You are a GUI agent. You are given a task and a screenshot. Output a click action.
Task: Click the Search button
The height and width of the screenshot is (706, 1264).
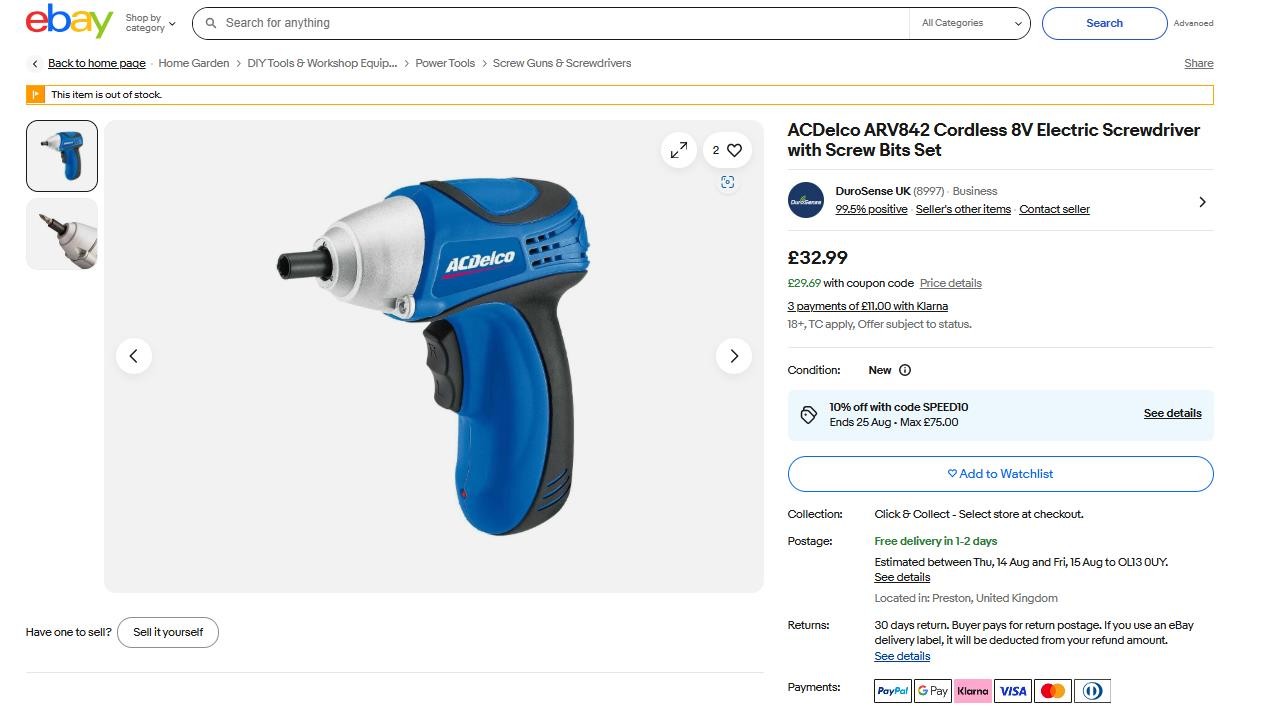pos(1104,23)
